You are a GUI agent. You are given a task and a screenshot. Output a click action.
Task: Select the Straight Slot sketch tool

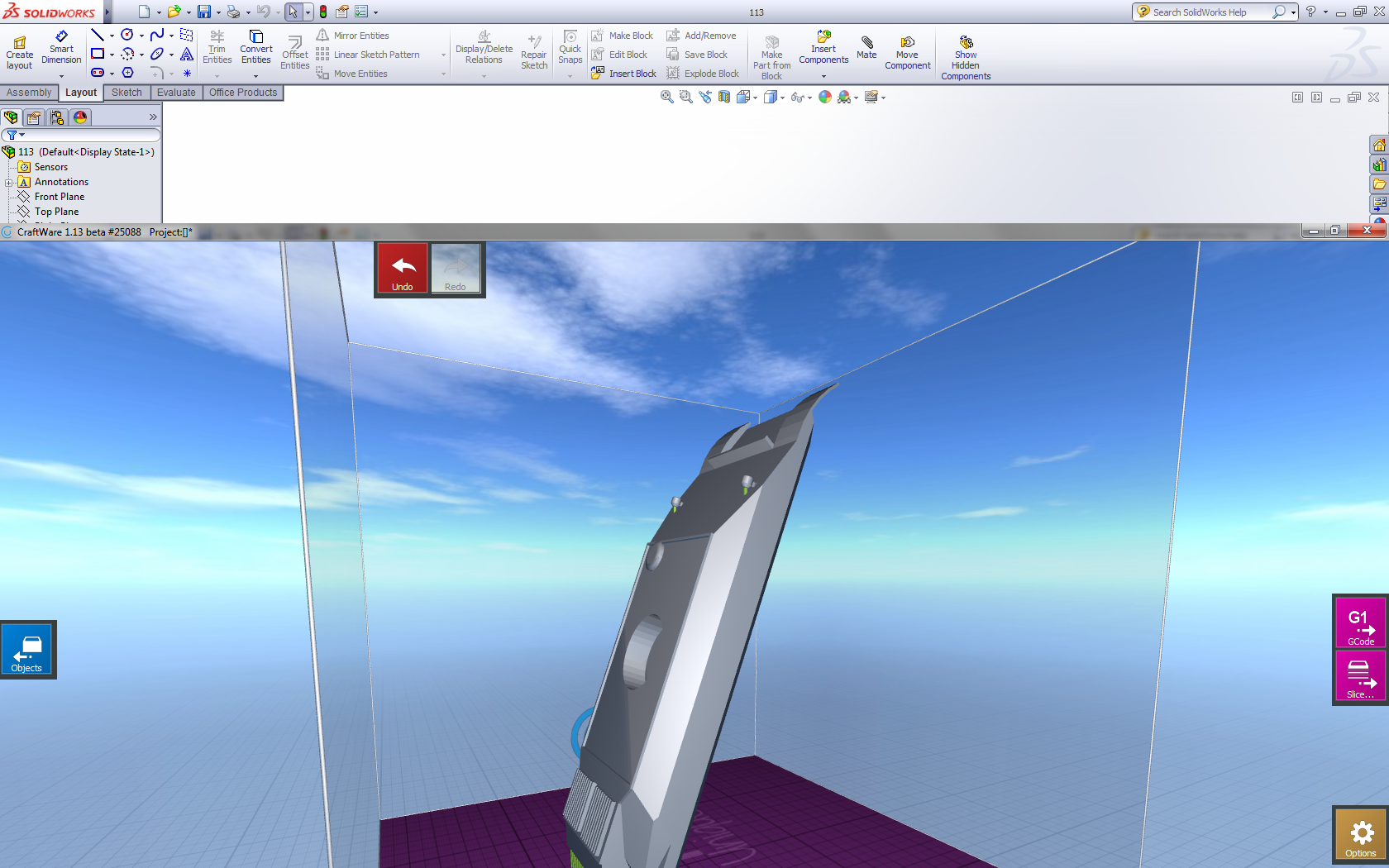(x=98, y=73)
